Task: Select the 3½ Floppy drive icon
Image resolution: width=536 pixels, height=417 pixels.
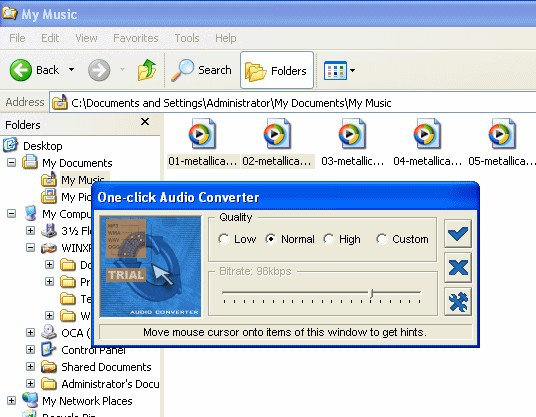Action: [49, 231]
